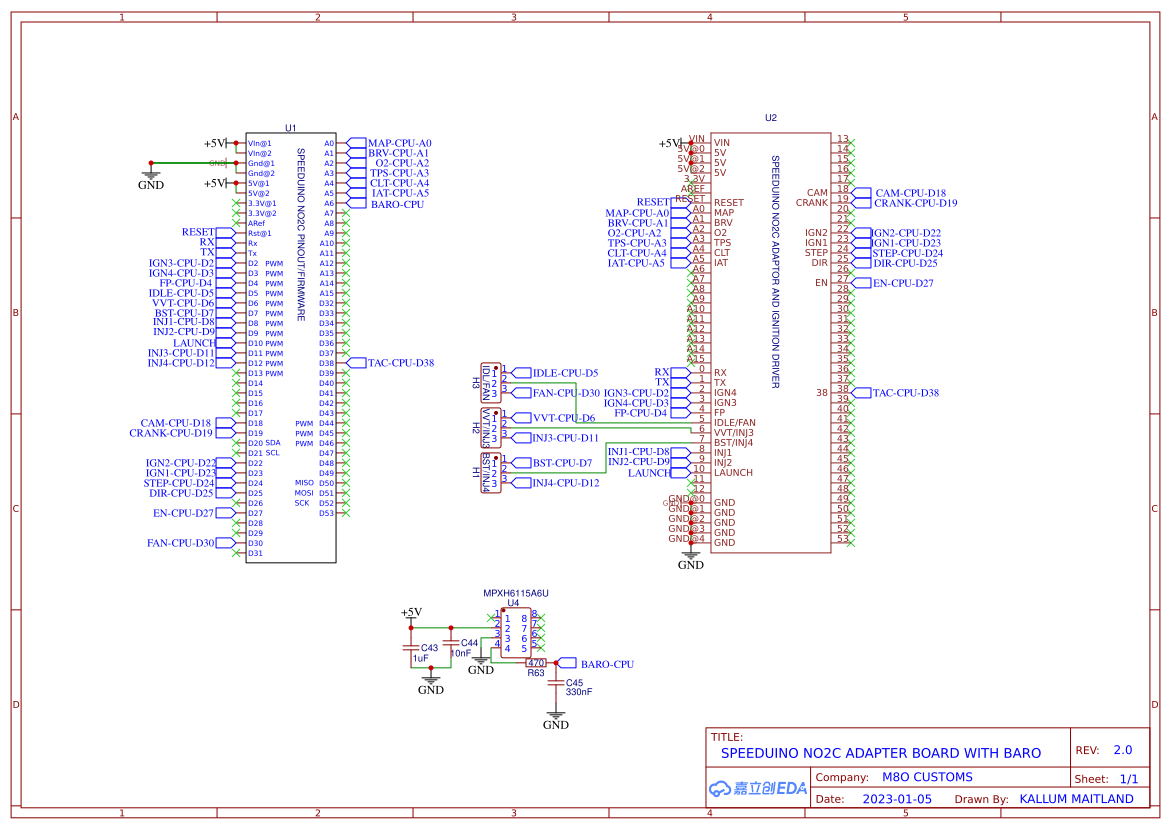The image size is (1172, 829).
Task: Click the GND symbol beneath the U2 adaptor
Action: pos(691,557)
